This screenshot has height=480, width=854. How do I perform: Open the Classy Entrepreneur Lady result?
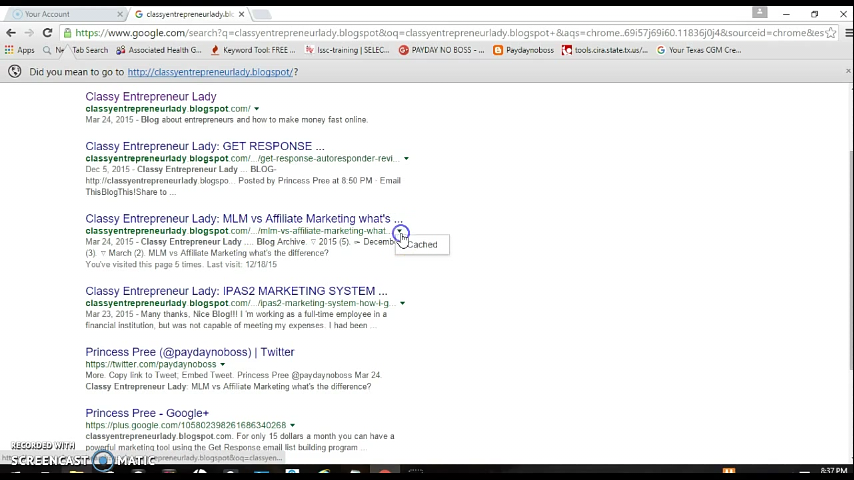(151, 96)
